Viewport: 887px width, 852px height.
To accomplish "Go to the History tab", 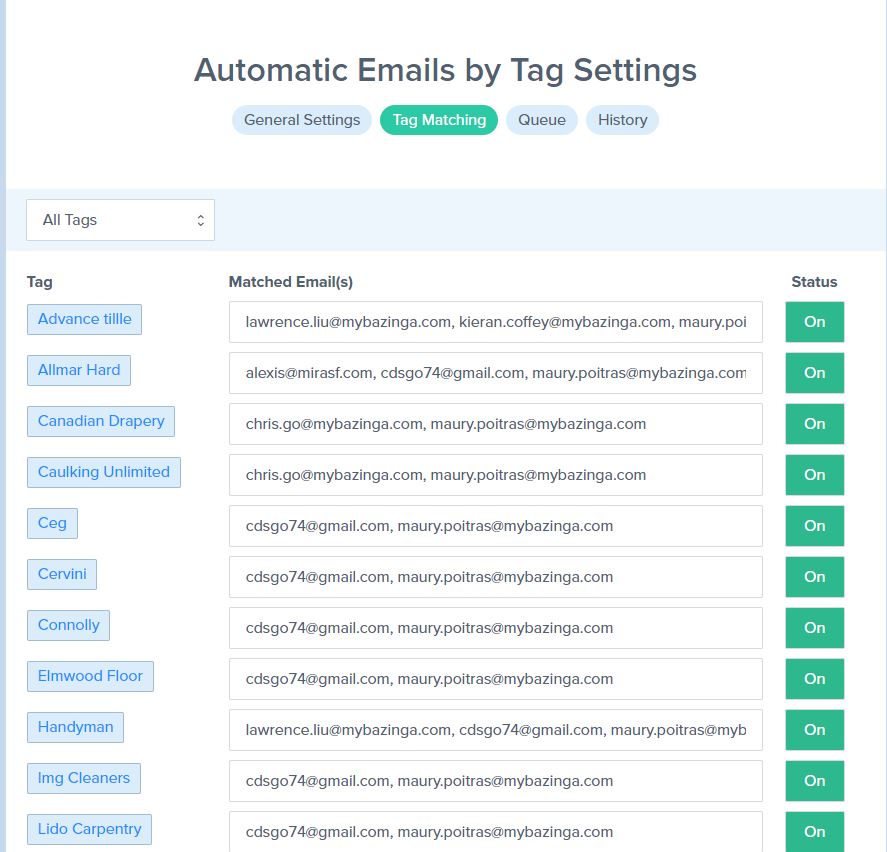I will (x=622, y=120).
